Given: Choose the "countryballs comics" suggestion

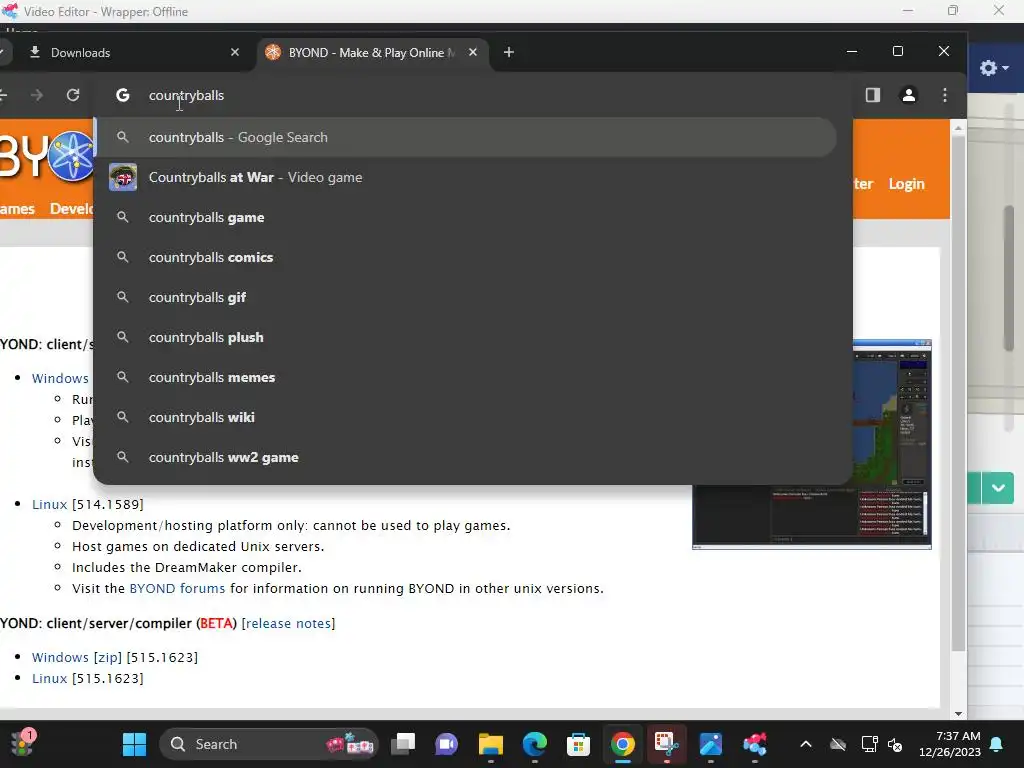Looking at the screenshot, I should 466,257.
